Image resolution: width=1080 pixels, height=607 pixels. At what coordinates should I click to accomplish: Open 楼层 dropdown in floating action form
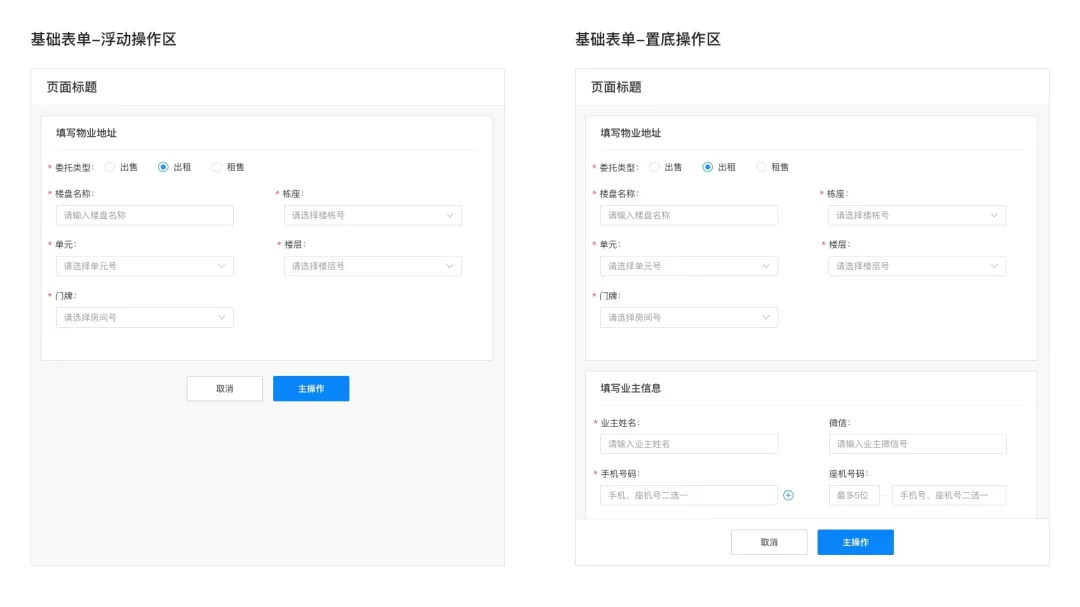click(x=373, y=266)
